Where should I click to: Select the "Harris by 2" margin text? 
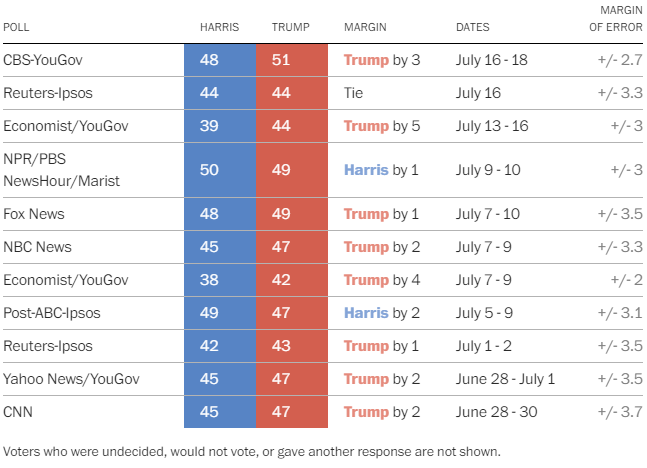coord(381,313)
